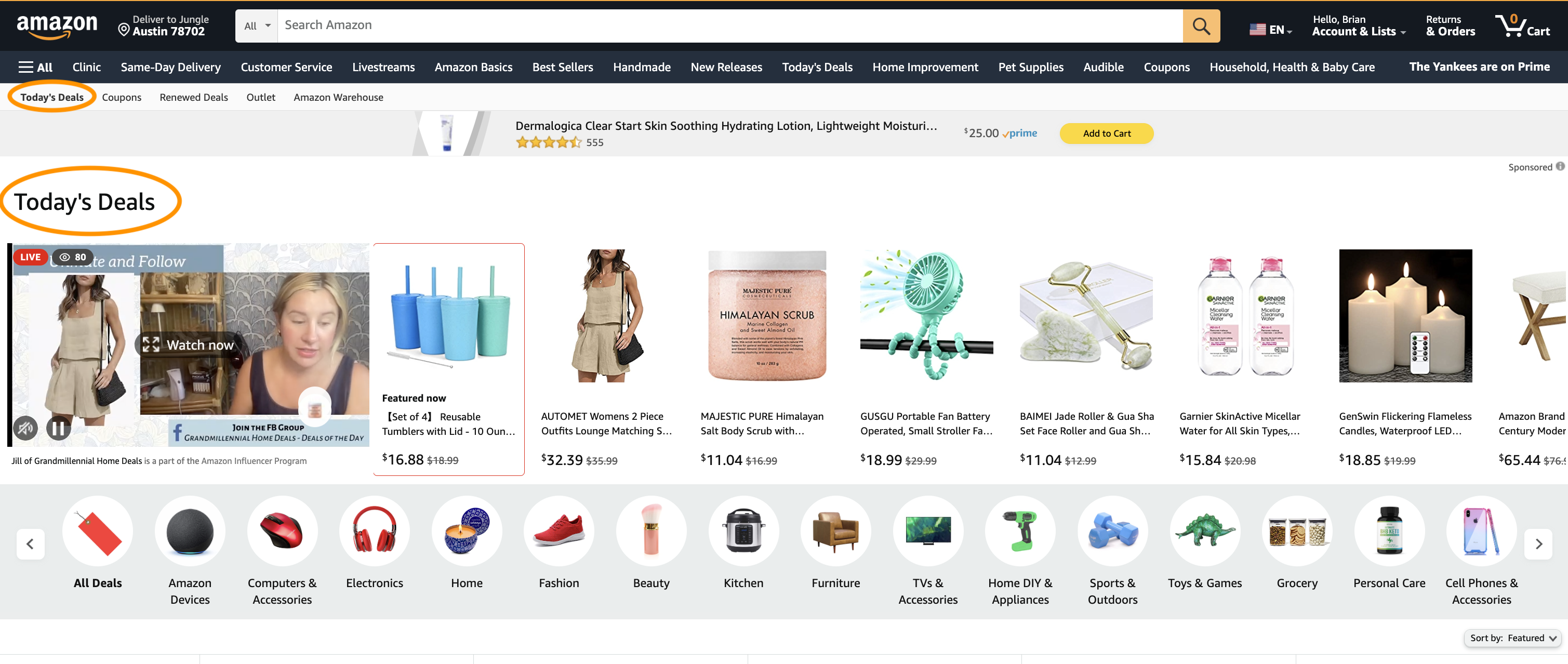The height and width of the screenshot is (664, 1568).
Task: Click the pause playback control button
Action: (x=59, y=428)
